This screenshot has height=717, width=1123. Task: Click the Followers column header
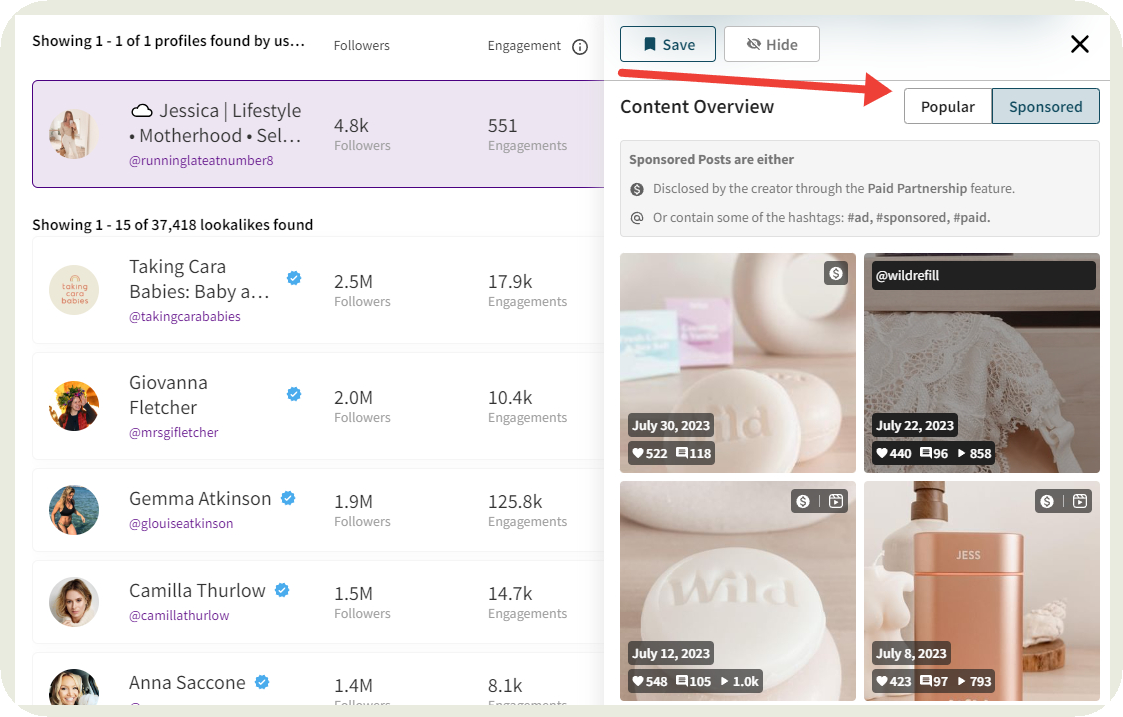(x=361, y=46)
